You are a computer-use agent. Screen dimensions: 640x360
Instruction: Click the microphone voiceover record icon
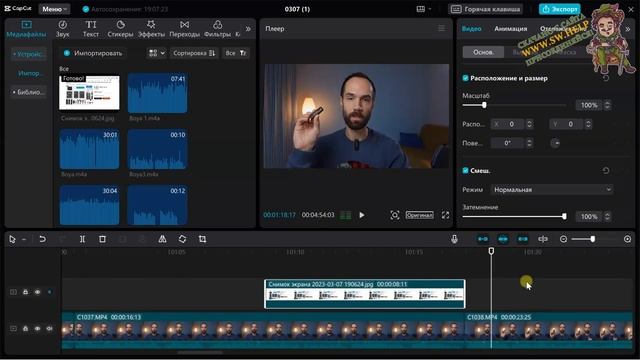point(454,239)
